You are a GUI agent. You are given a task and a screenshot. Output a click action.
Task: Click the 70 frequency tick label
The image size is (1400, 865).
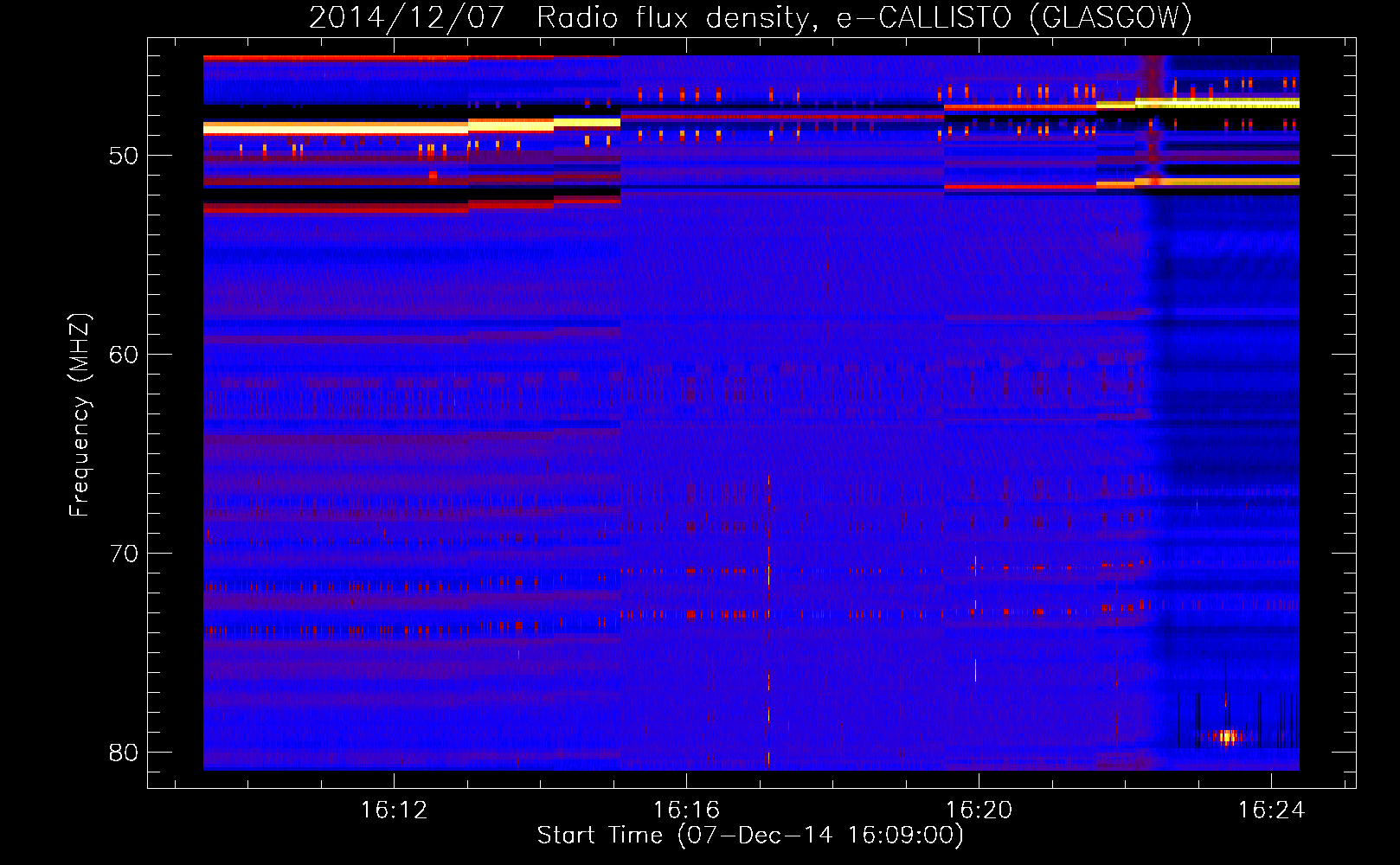[124, 554]
